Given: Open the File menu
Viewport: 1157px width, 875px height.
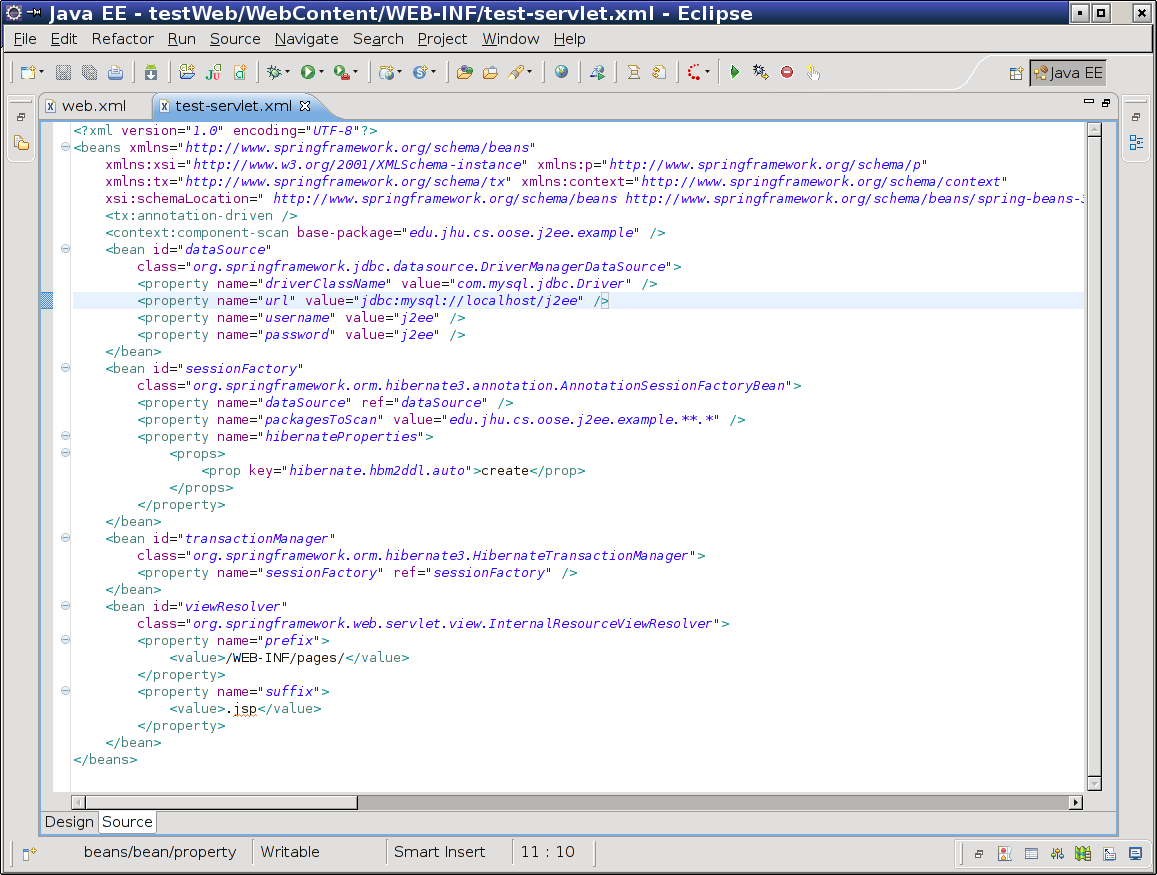Looking at the screenshot, I should point(25,39).
